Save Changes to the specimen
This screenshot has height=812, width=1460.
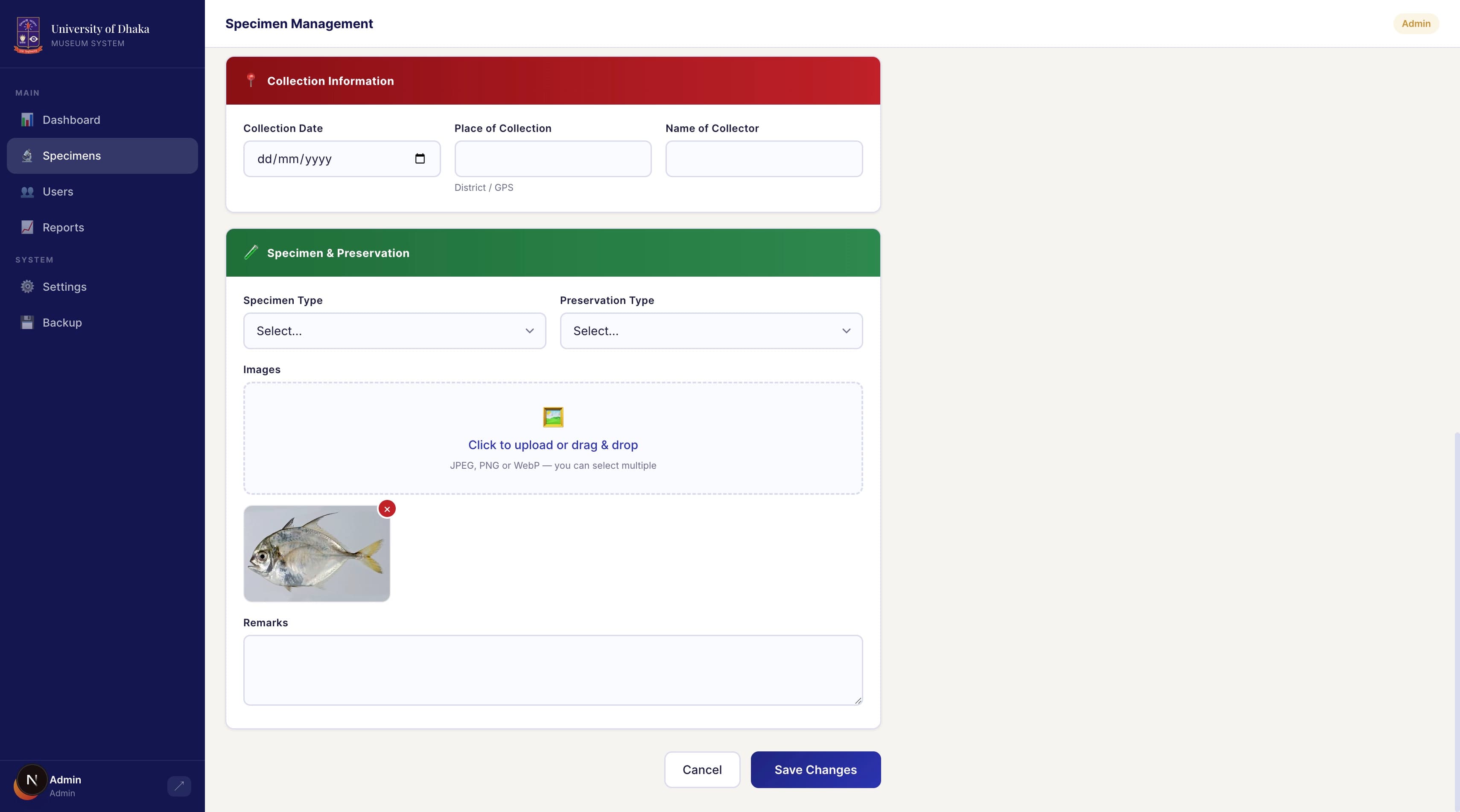[815, 769]
